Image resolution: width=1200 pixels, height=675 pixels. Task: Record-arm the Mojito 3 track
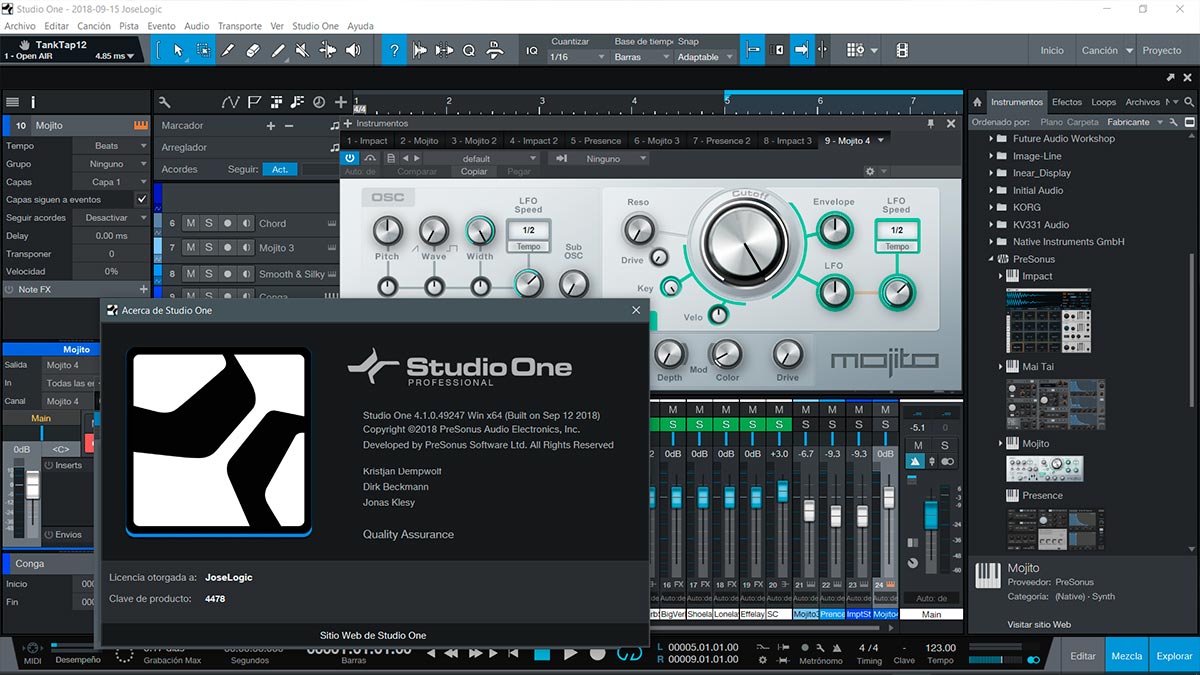tap(228, 248)
